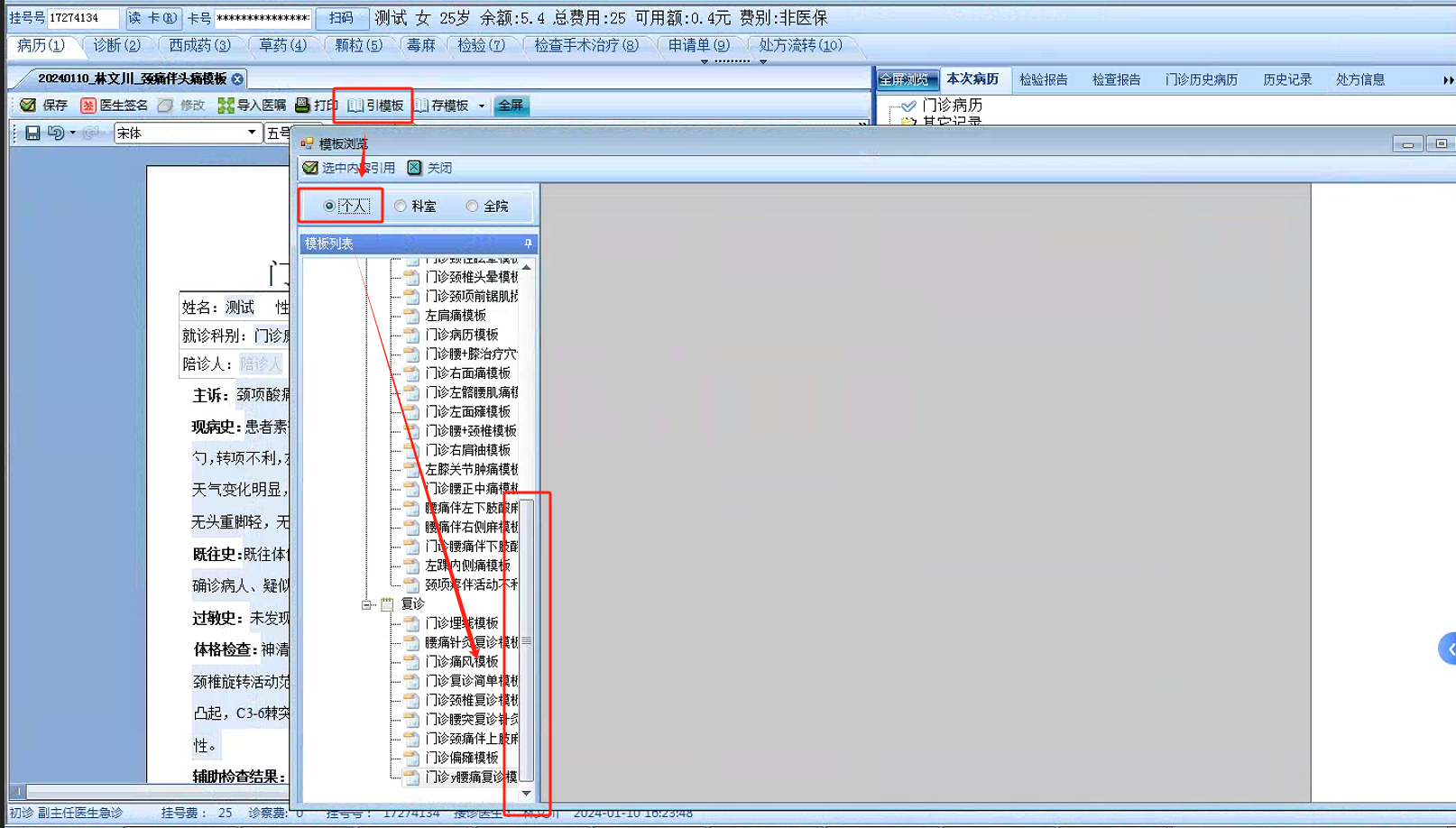
Task: Open the 病历(1) tab
Action: pyautogui.click(x=41, y=45)
